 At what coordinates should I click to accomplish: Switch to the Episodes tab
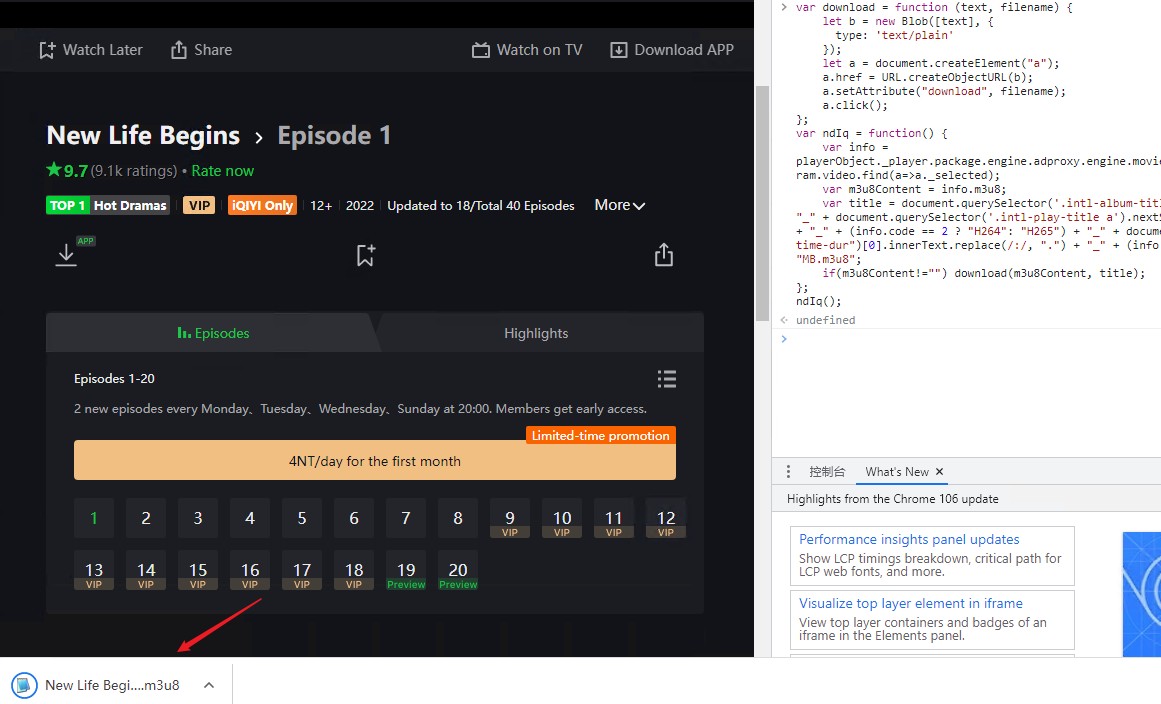point(213,333)
